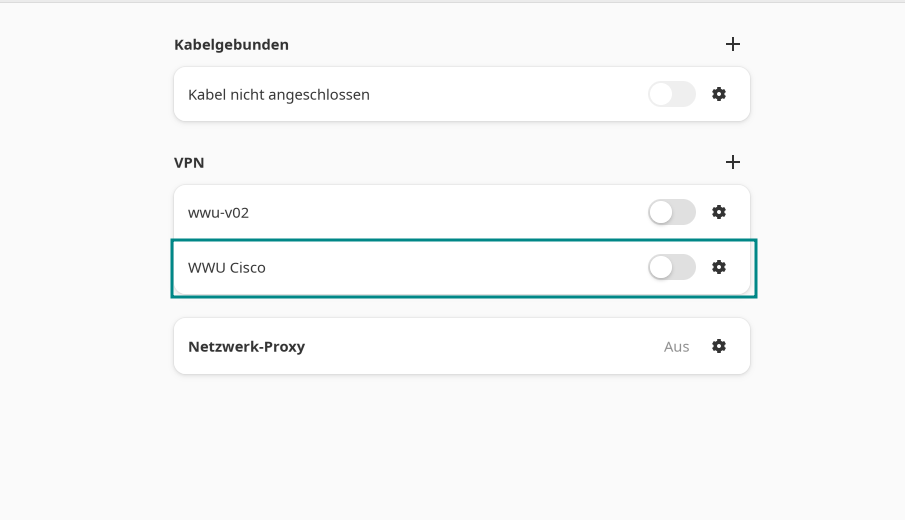Viewport: 905px width, 520px height.
Task: Open the Netzwerk-Proxy gear settings
Action: [719, 346]
